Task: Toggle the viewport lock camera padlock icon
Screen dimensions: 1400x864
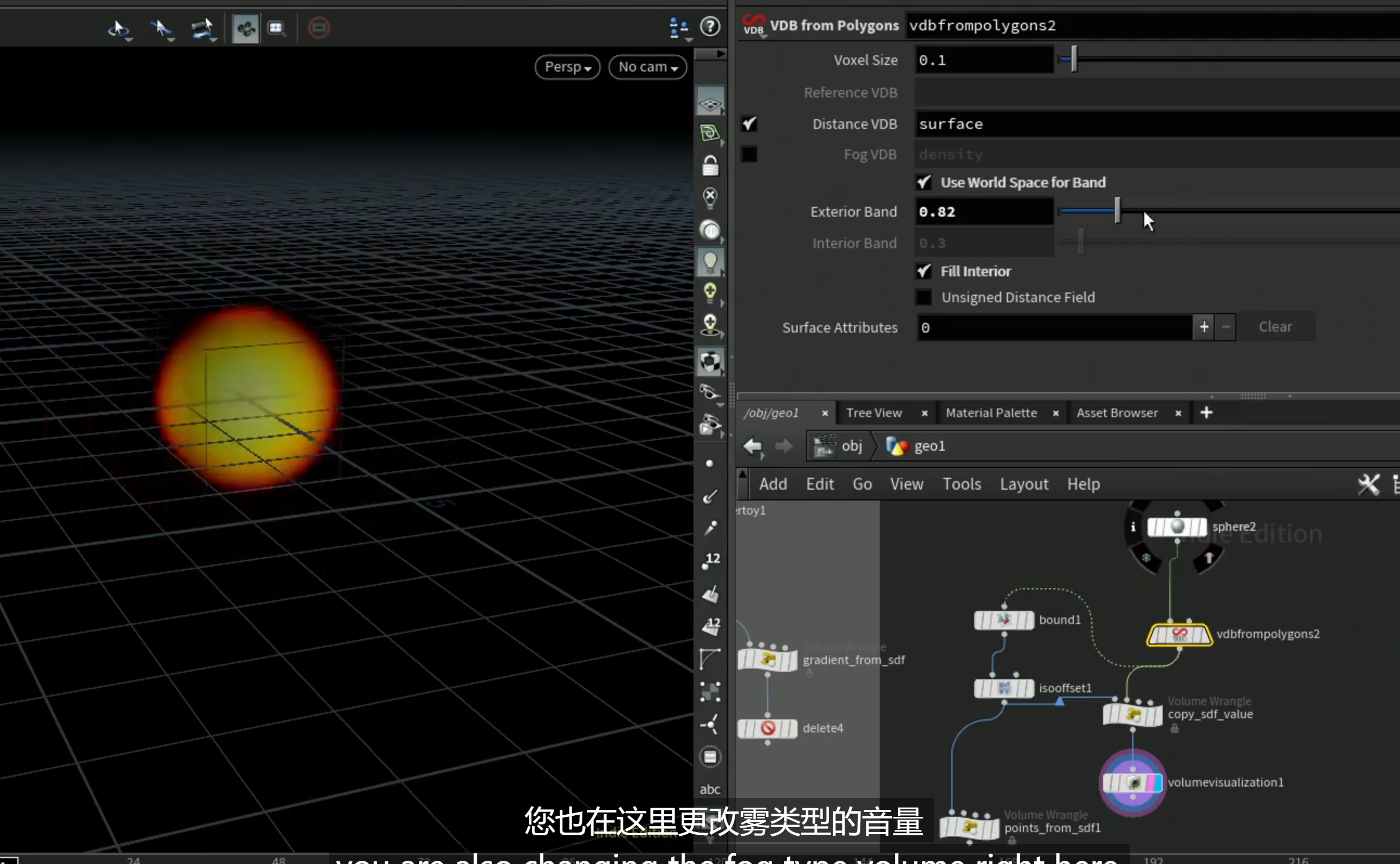Action: (710, 166)
